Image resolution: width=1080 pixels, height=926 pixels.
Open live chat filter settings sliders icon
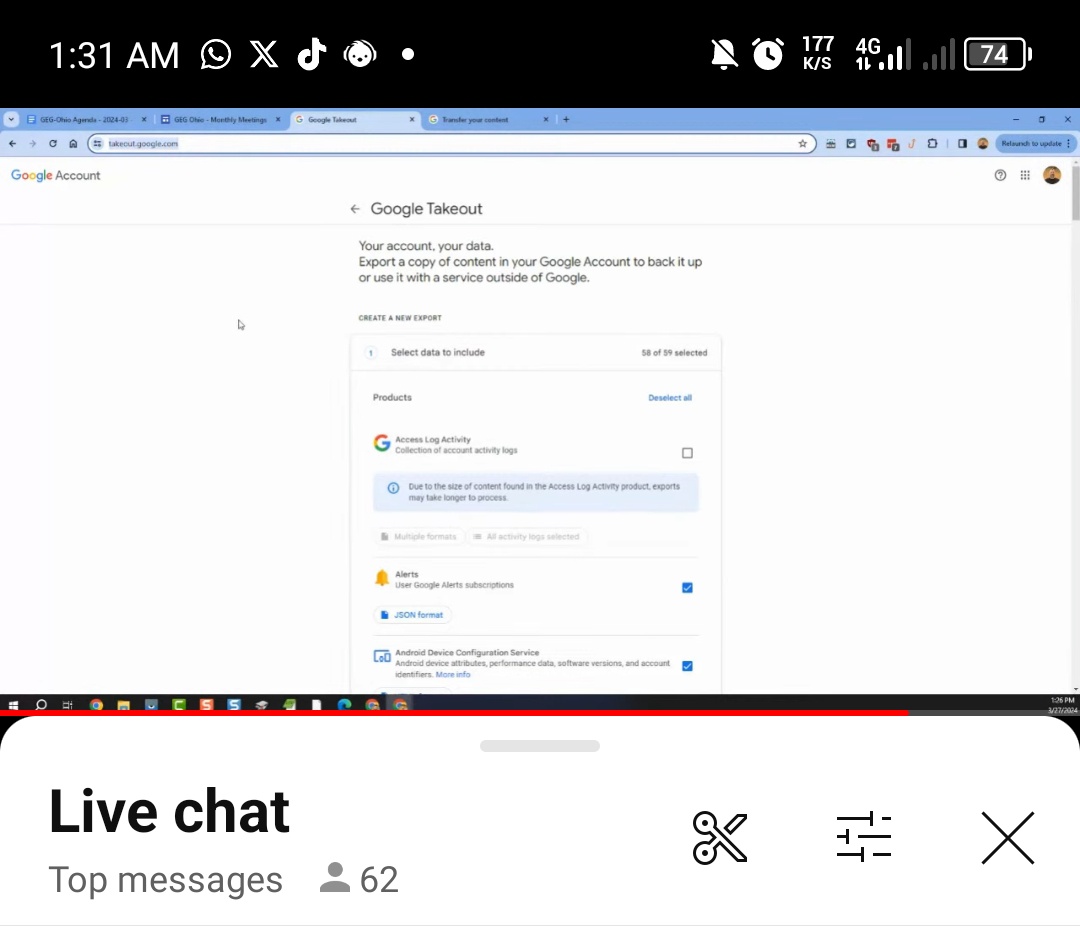click(864, 837)
